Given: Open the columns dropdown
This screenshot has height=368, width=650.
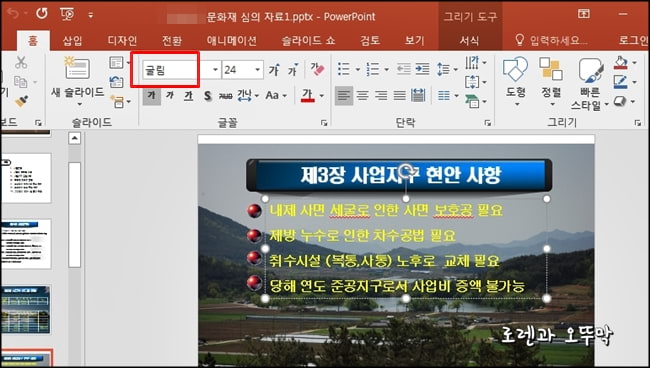Looking at the screenshot, I should click(448, 96).
